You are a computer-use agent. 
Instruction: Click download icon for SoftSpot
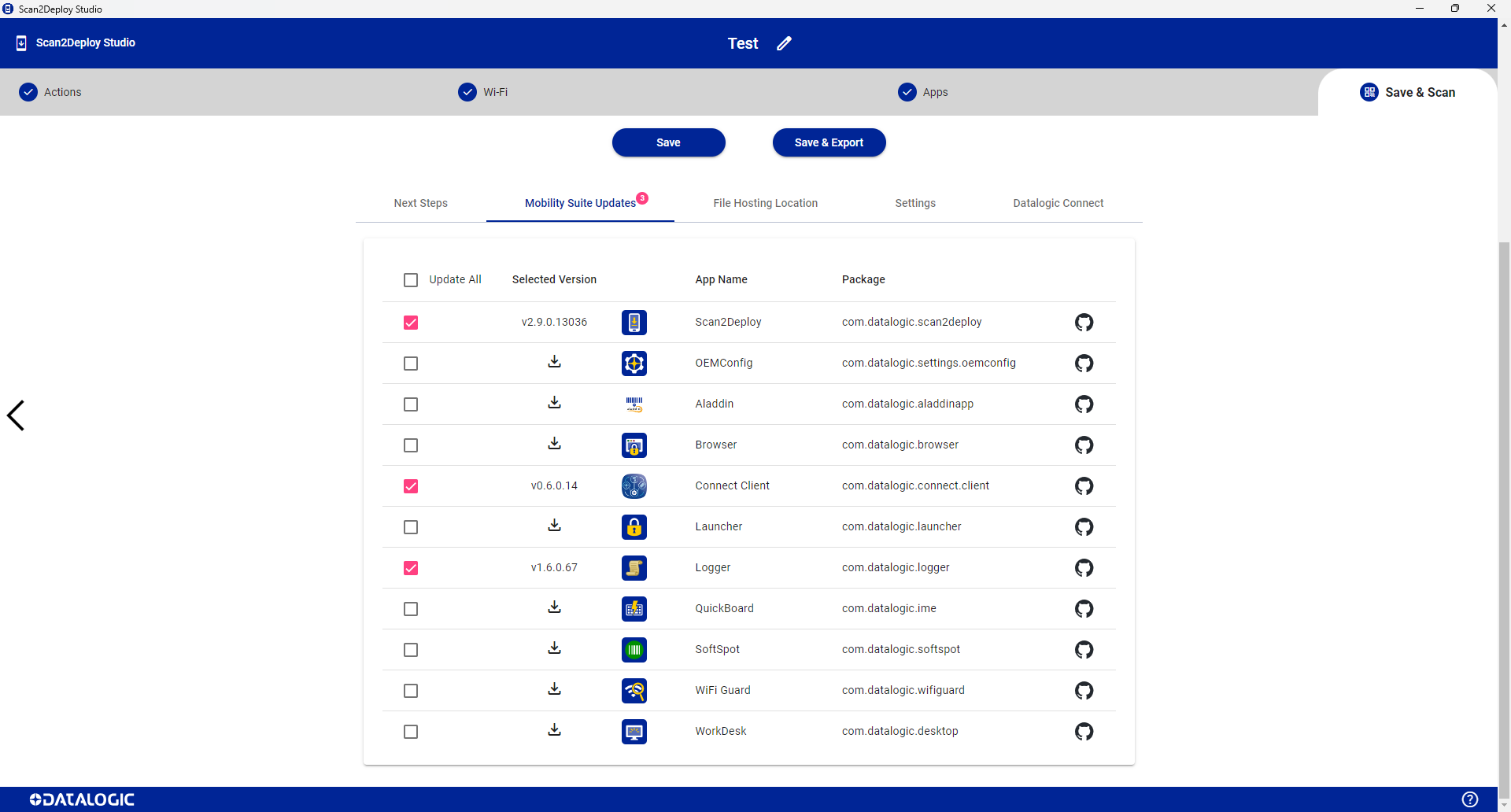554,648
